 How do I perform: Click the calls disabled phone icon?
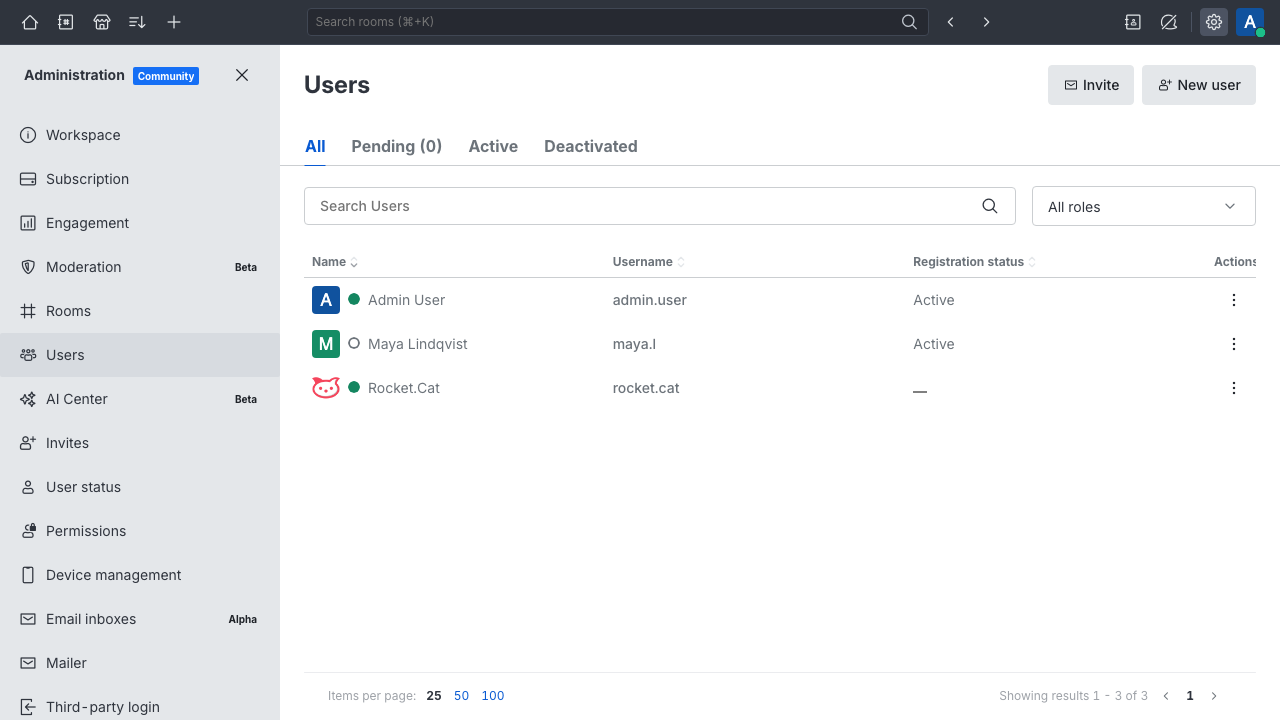1169,22
